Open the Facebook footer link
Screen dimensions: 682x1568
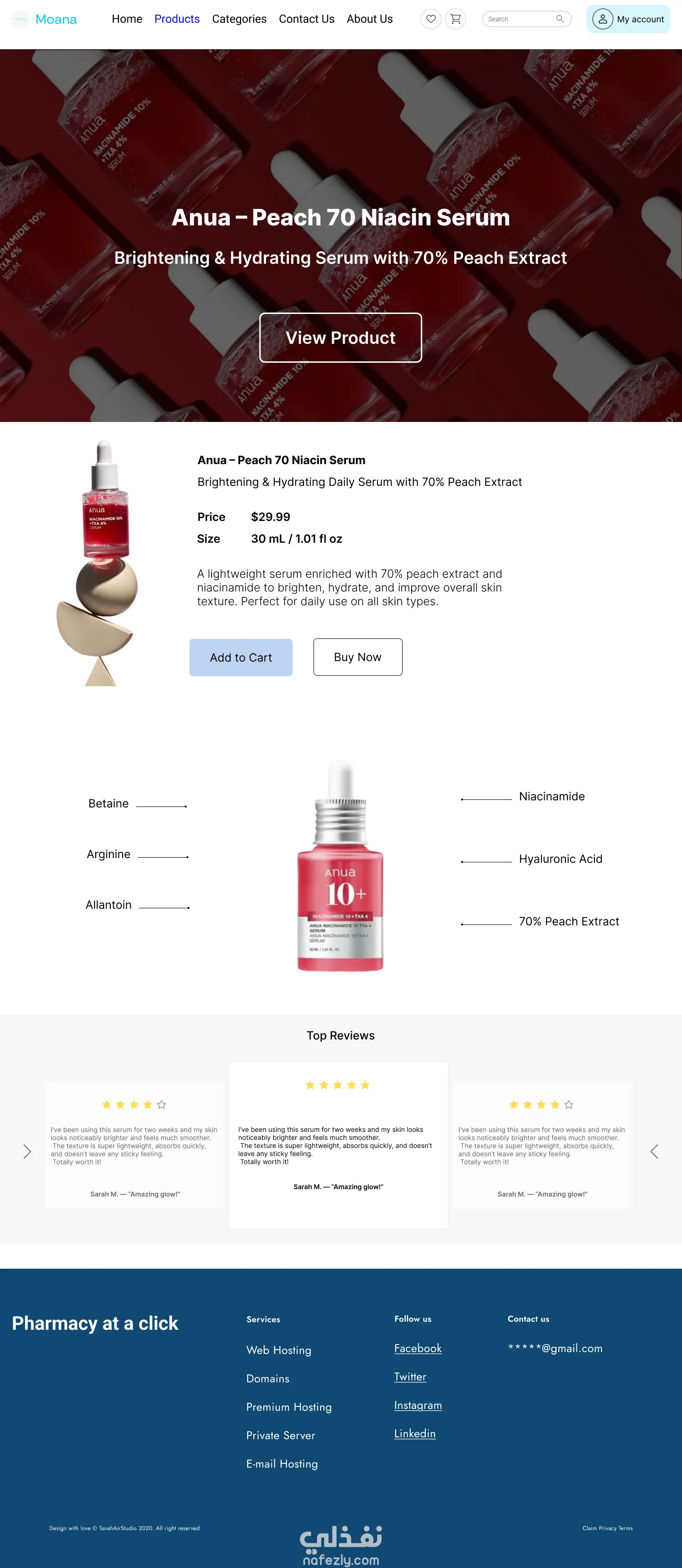click(418, 1348)
